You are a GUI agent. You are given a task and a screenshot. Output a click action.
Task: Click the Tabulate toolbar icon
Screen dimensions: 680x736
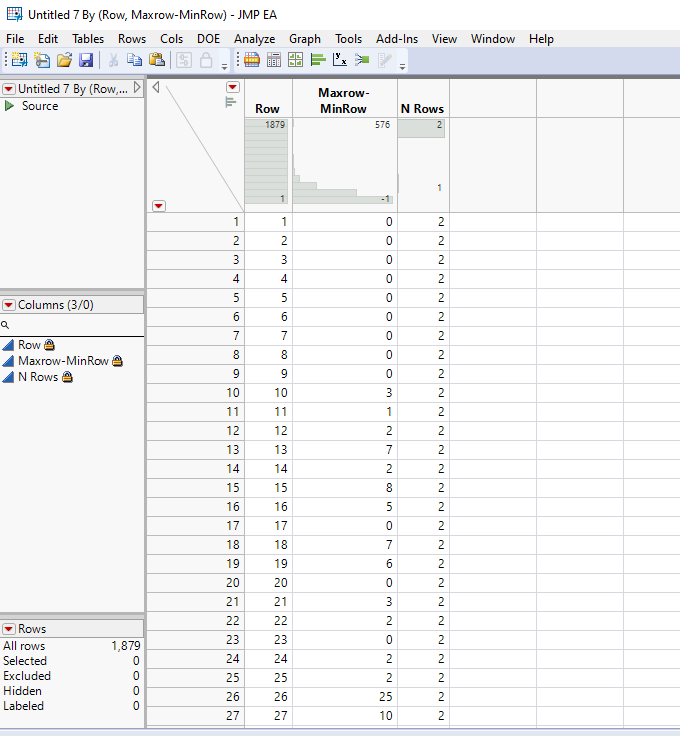coord(274,60)
